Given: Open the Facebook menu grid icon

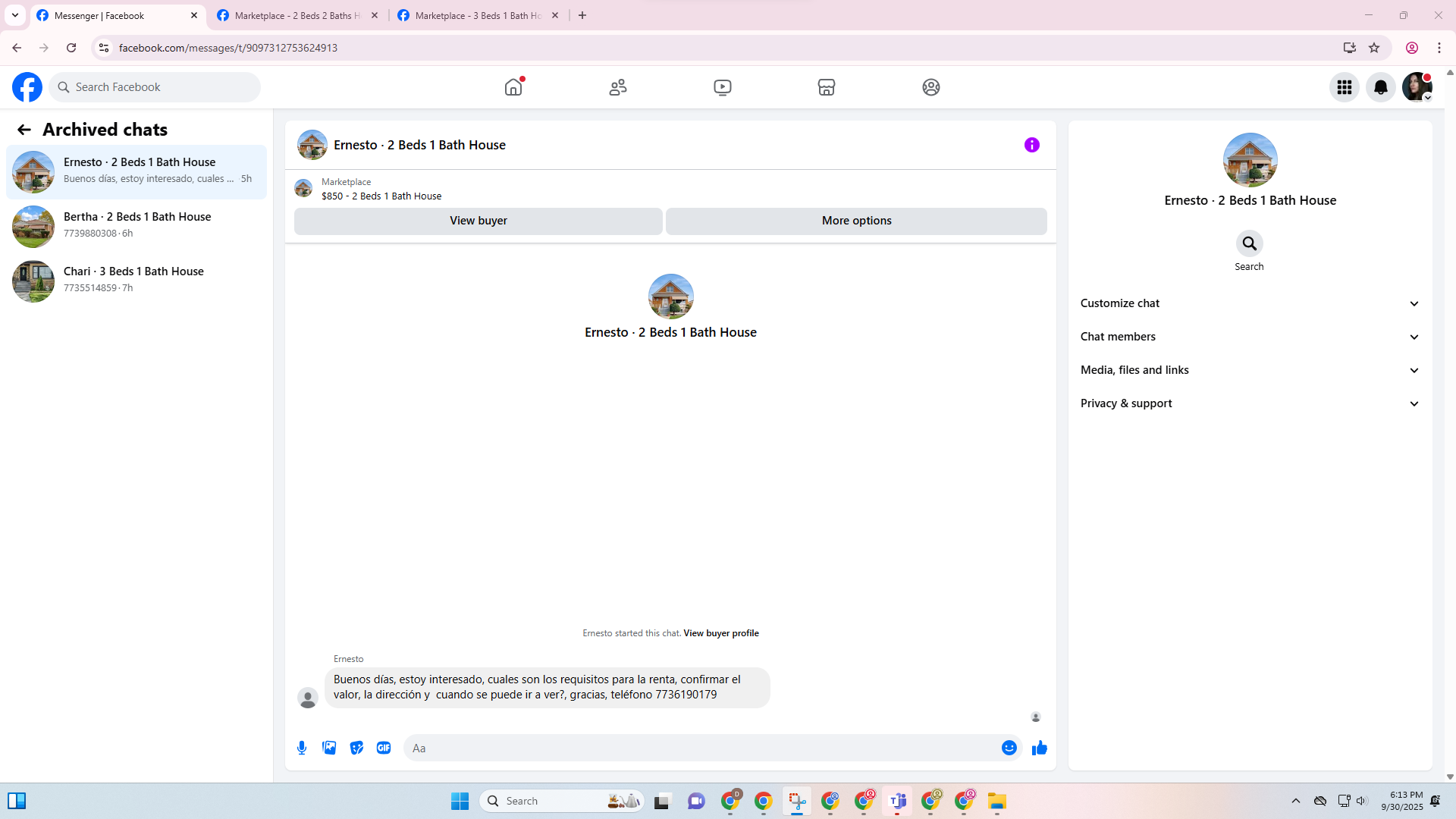Looking at the screenshot, I should click(1344, 87).
